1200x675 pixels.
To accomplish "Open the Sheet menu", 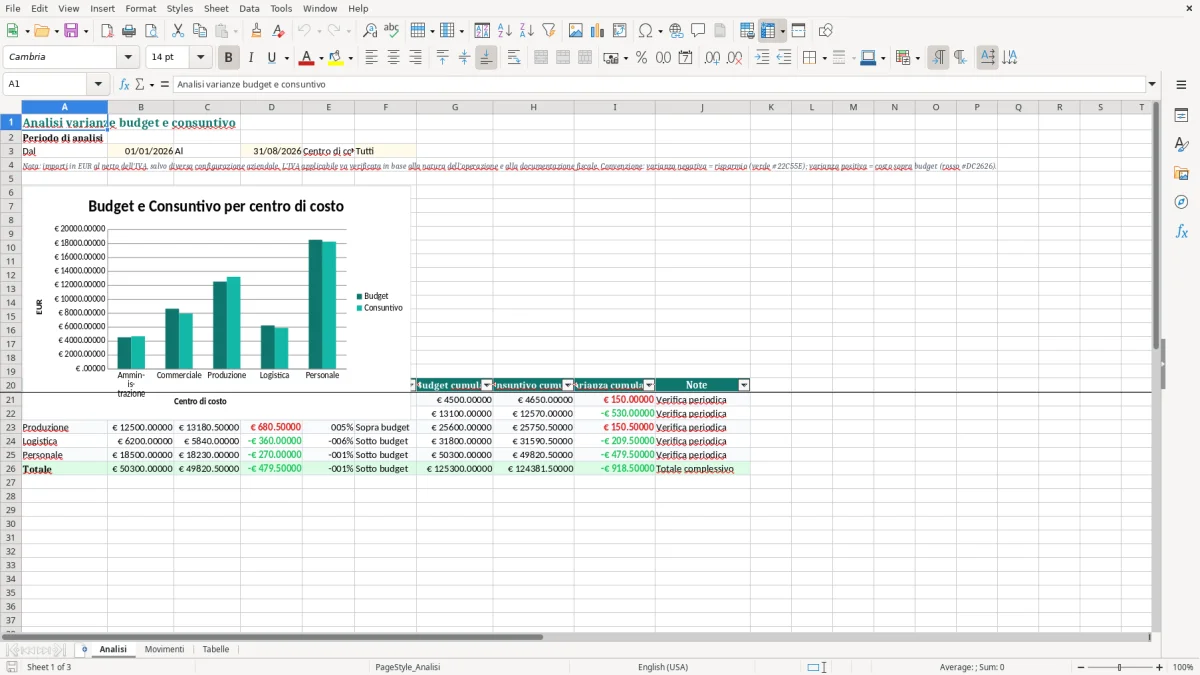I will coord(216,8).
